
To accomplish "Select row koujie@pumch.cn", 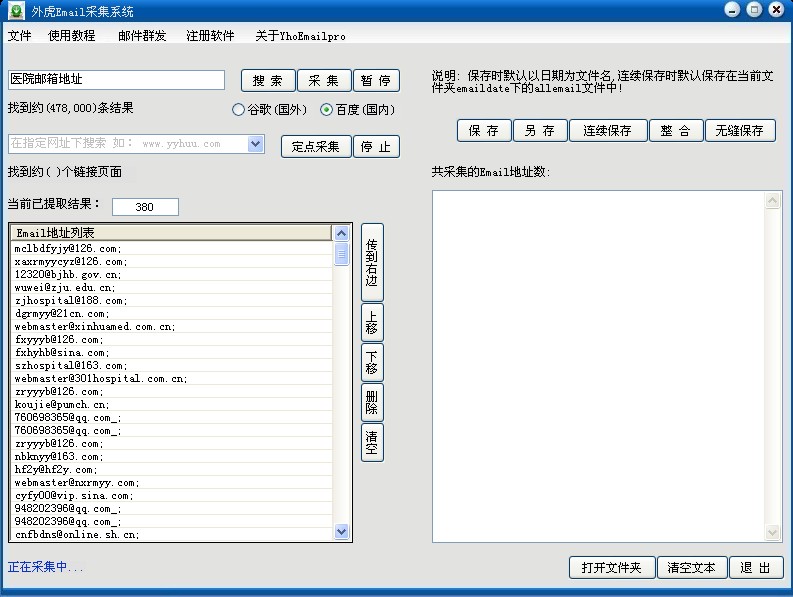I will click(x=171, y=404).
